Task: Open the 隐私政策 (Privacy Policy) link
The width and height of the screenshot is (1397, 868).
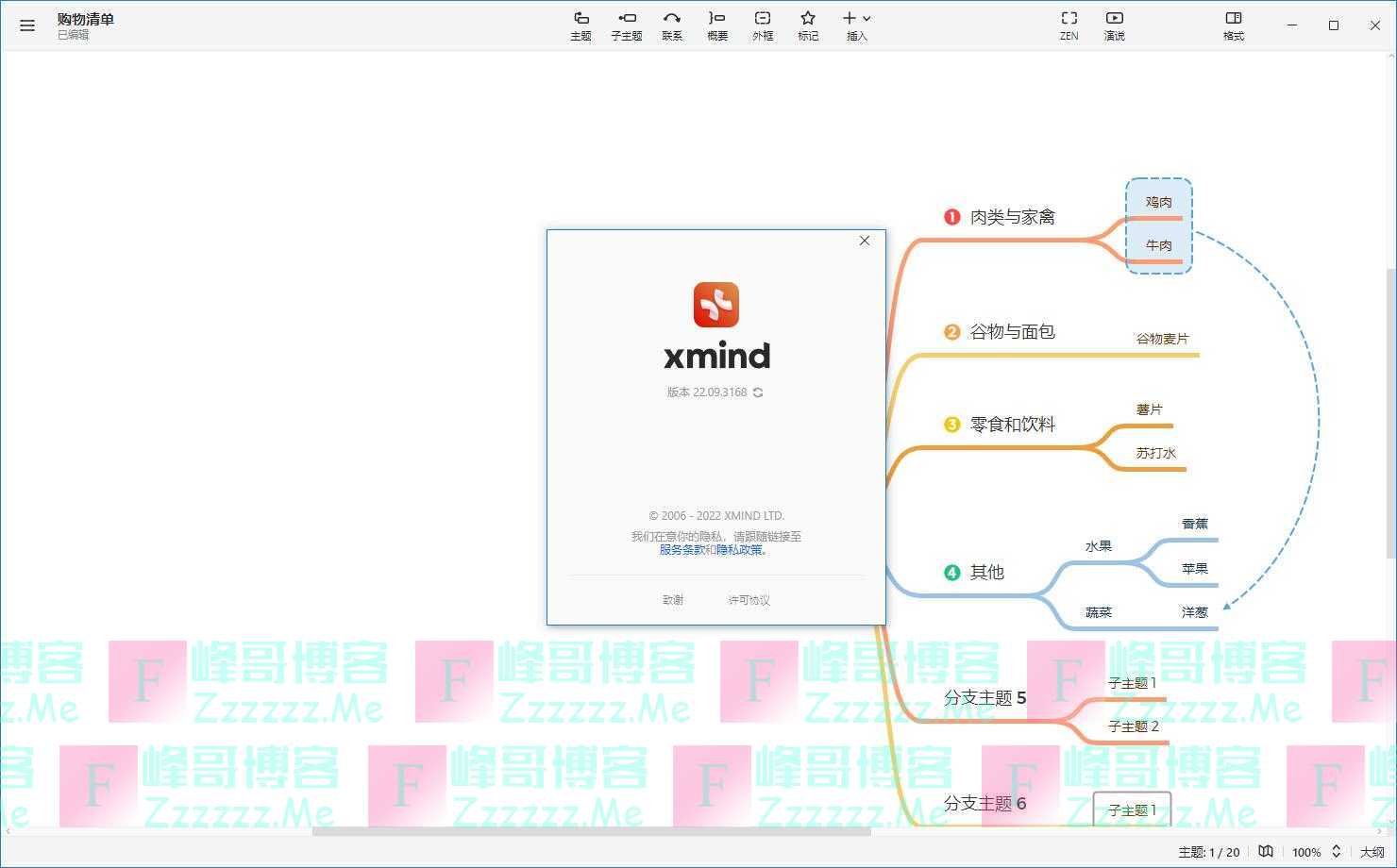Action: [x=740, y=550]
